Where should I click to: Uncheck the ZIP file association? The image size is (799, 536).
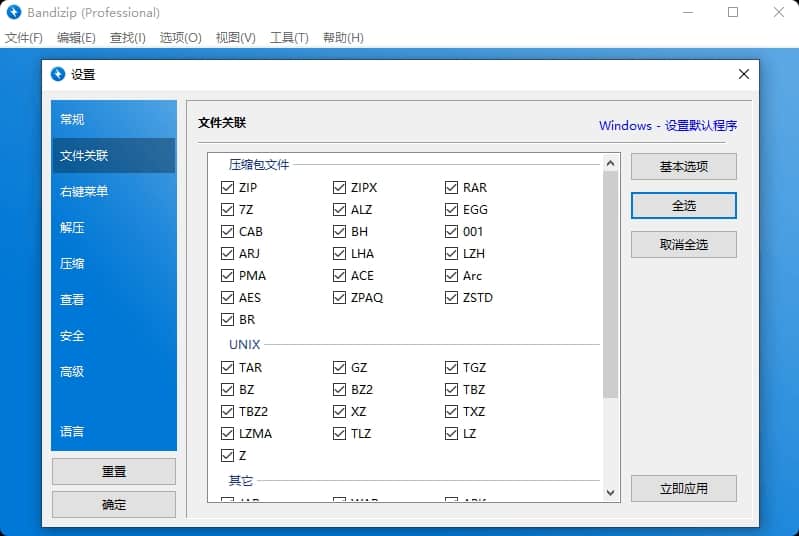(x=227, y=187)
